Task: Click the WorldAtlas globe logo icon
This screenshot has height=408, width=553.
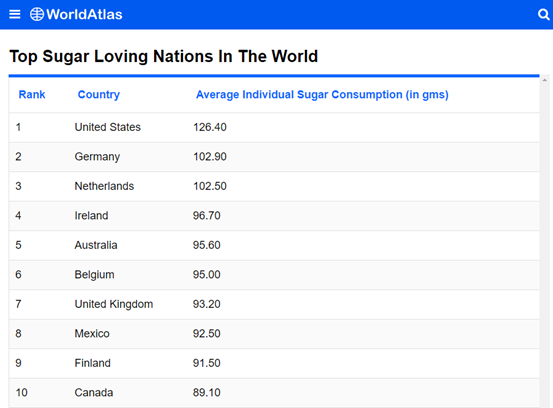Action: (x=37, y=14)
